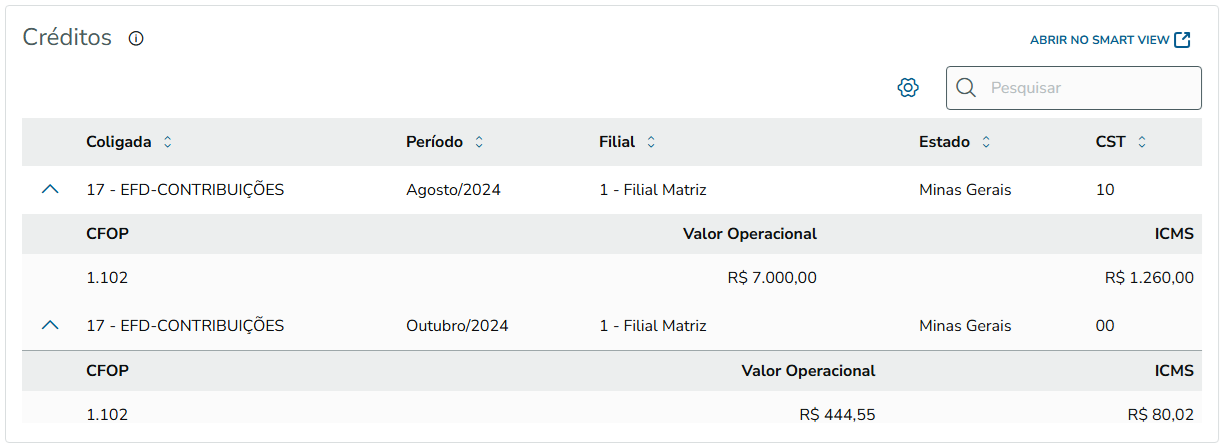Sort by Estado column arrows

point(986,142)
